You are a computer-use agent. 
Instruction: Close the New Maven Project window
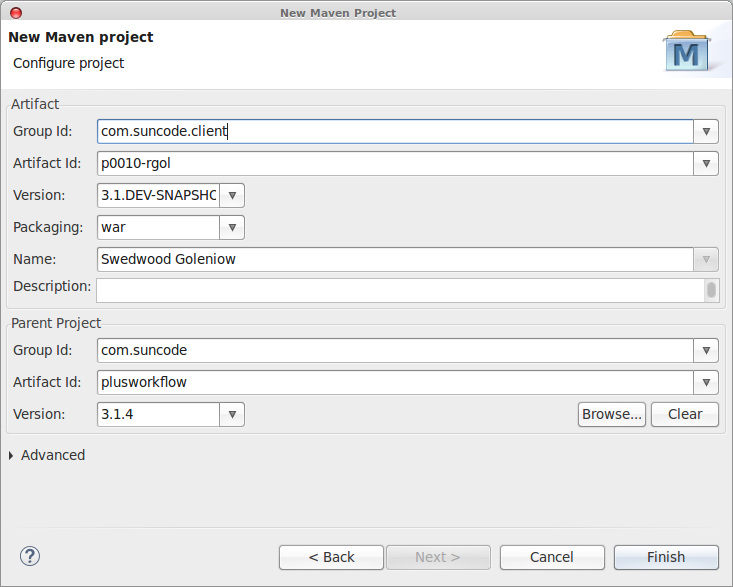(16, 13)
